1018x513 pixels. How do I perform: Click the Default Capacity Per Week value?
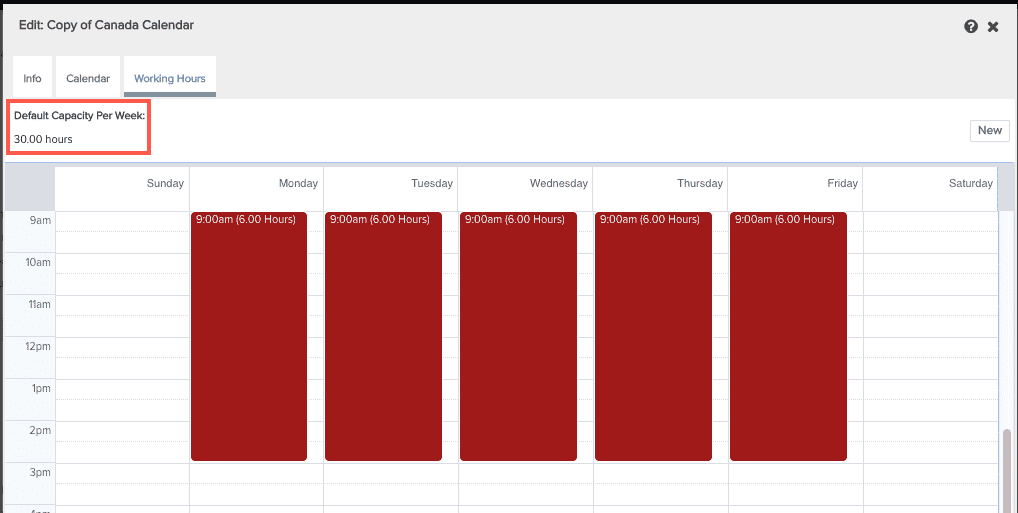tap(43, 140)
